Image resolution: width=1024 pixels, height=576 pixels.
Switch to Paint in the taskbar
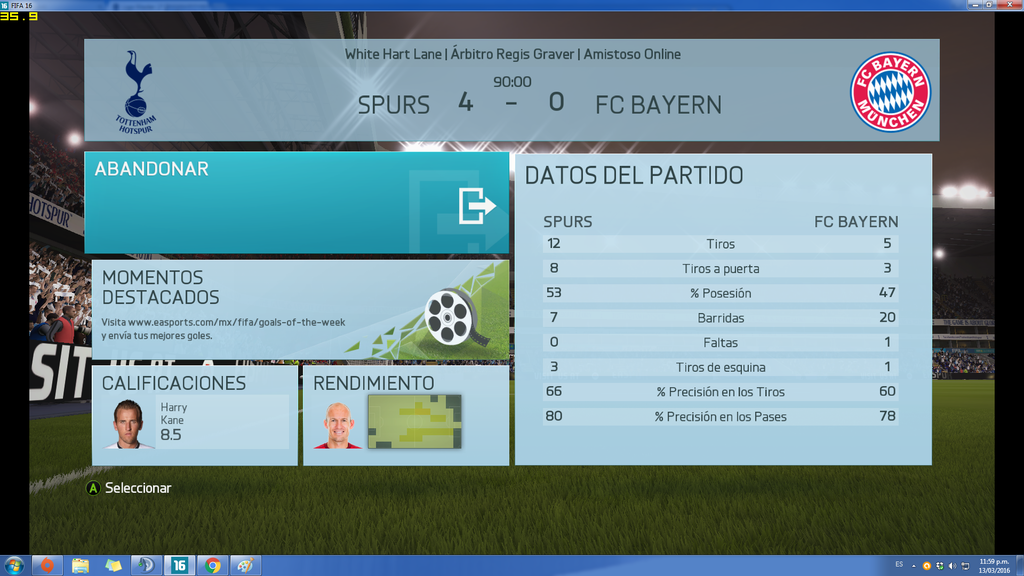pyautogui.click(x=245, y=565)
